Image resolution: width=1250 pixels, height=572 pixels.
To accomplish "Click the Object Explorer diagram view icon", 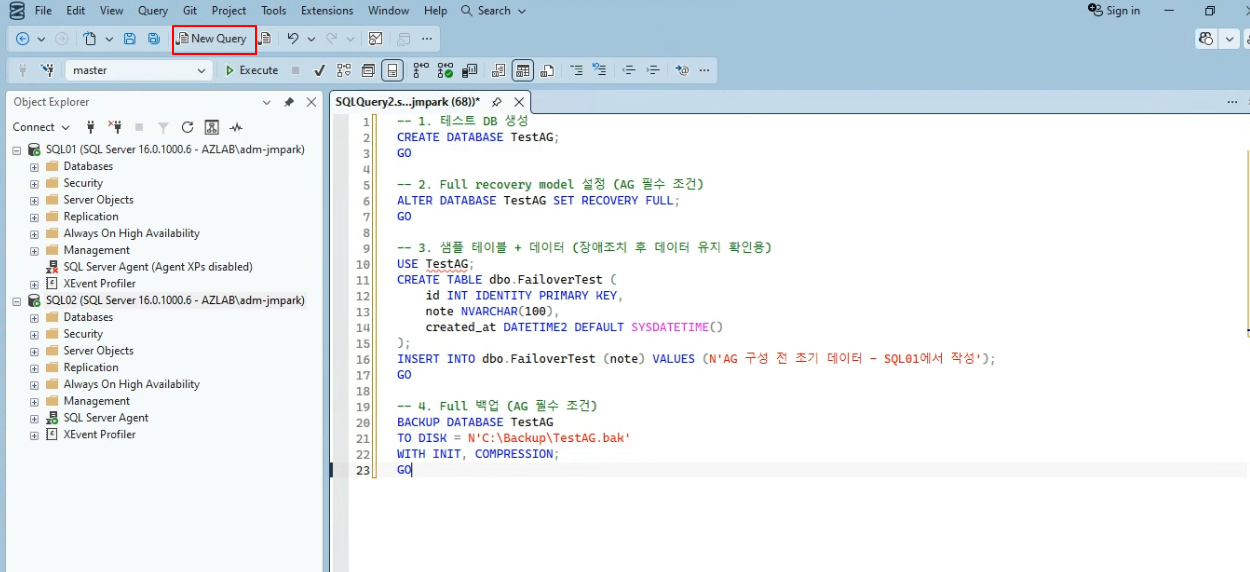I will (211, 127).
